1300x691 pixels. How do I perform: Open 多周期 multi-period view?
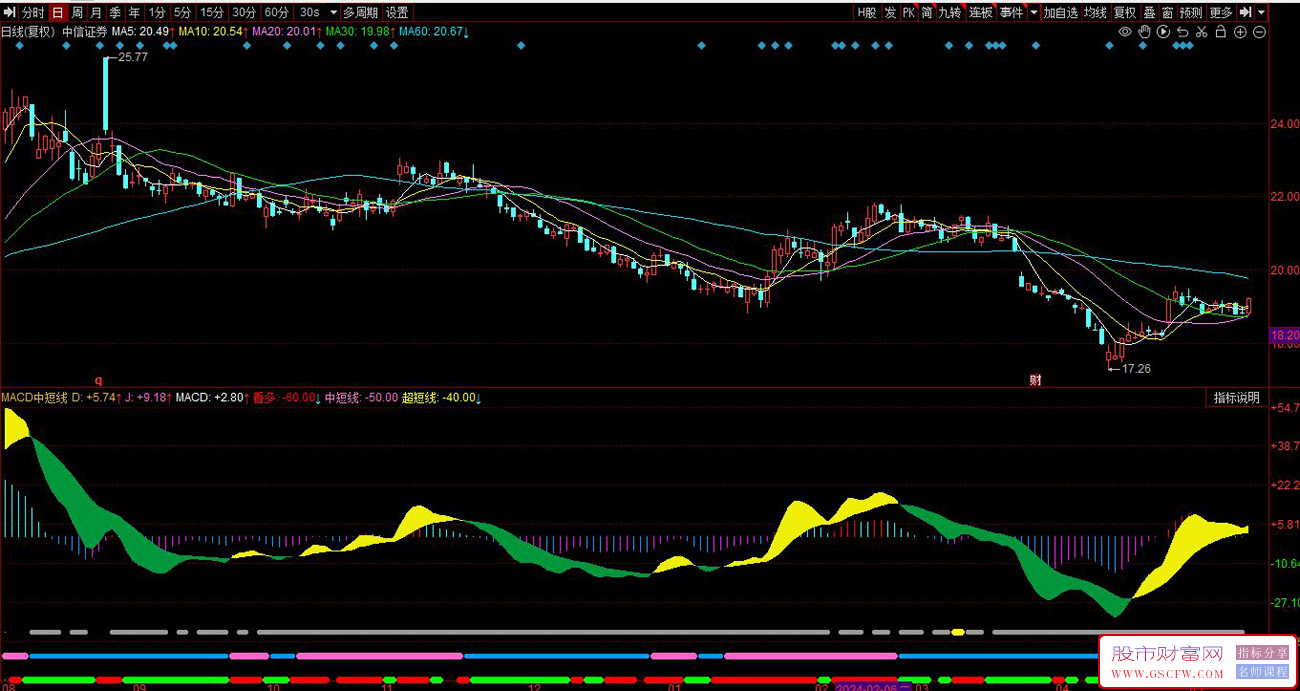[360, 12]
